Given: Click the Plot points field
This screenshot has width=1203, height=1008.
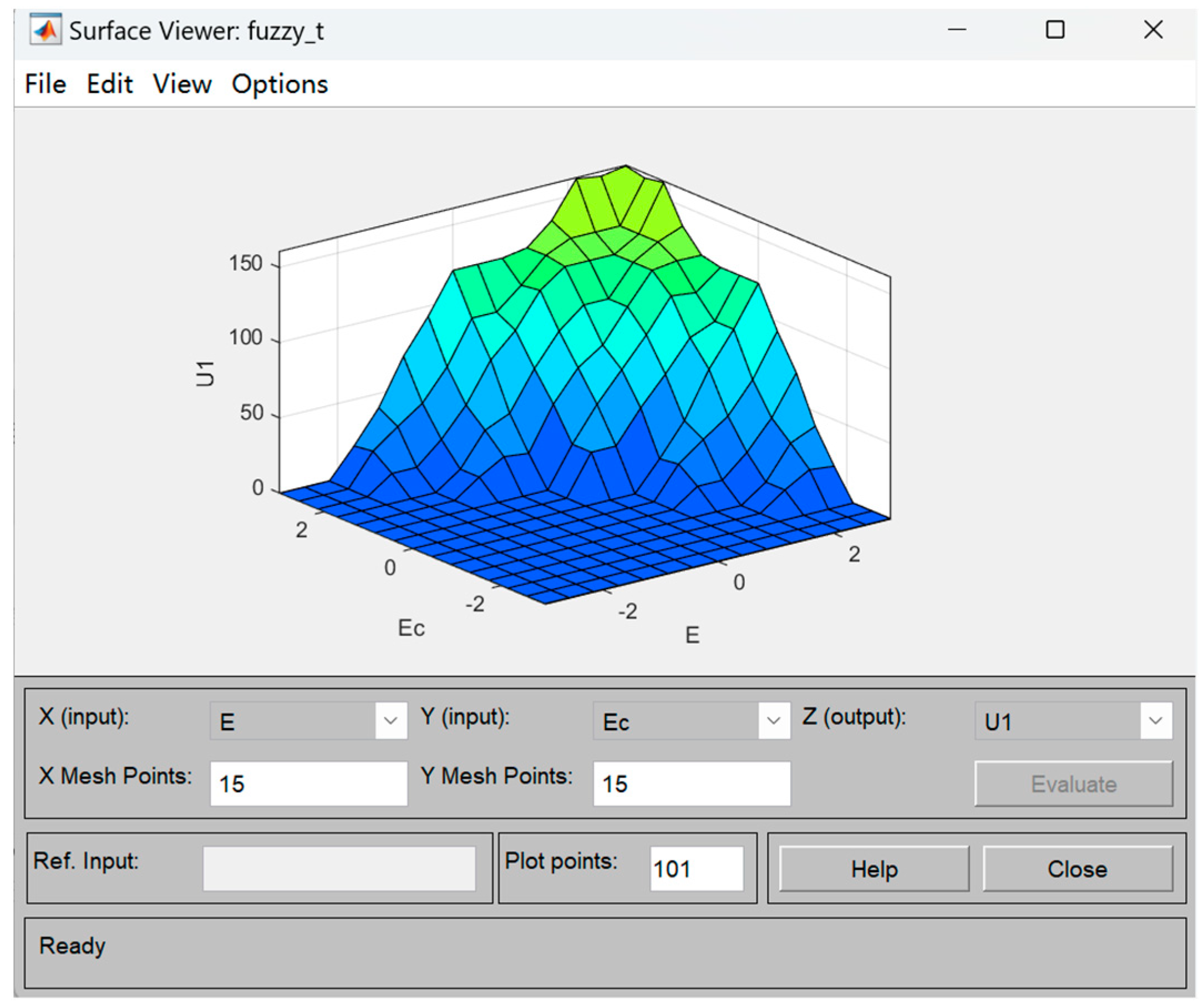Looking at the screenshot, I should click(696, 869).
